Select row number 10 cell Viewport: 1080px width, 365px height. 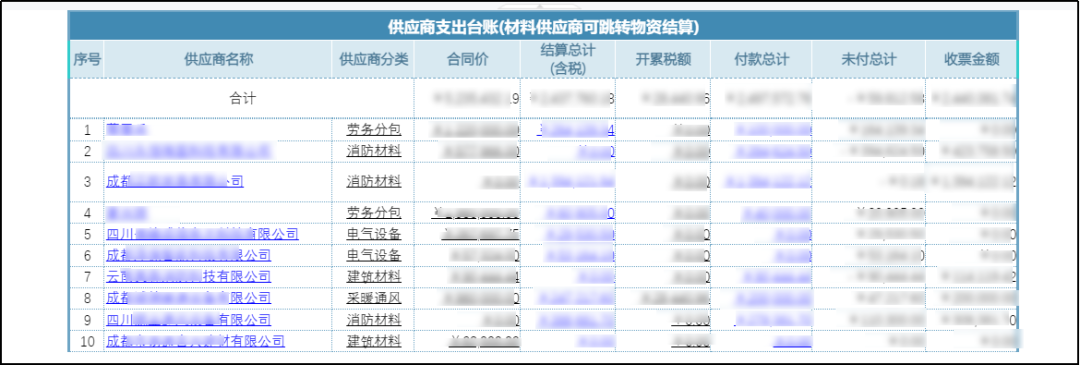click(x=87, y=341)
